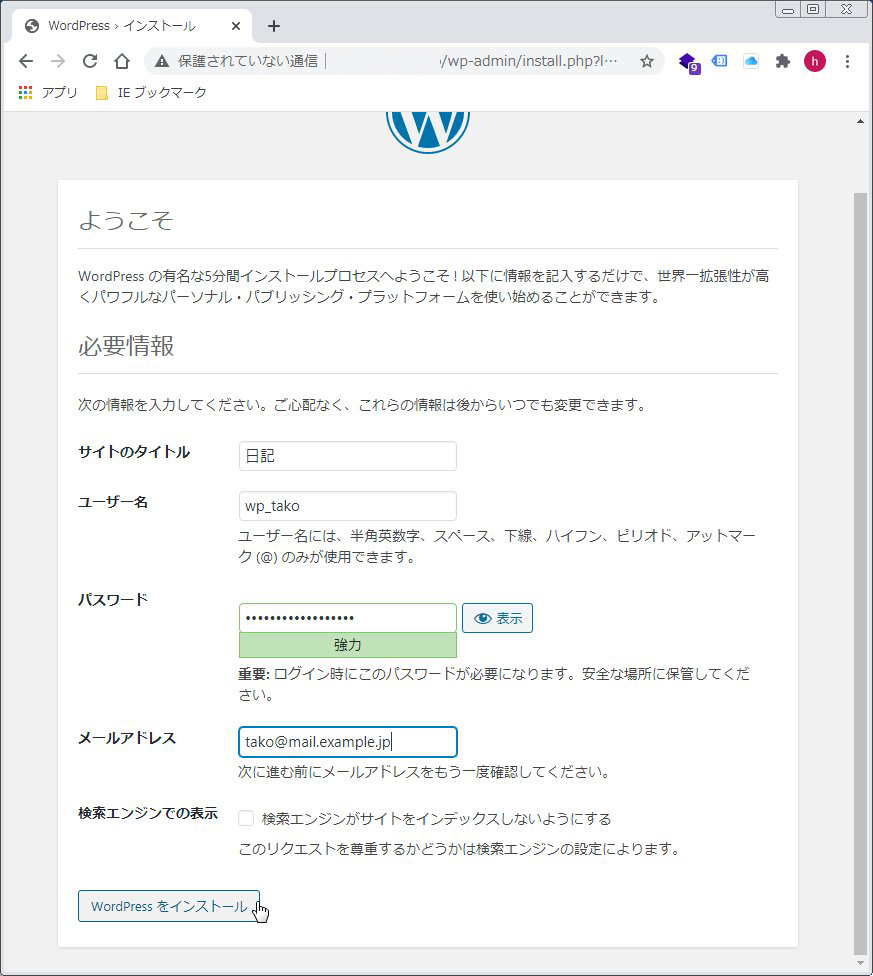Close the Chrome window
873x976 pixels.
pos(846,9)
